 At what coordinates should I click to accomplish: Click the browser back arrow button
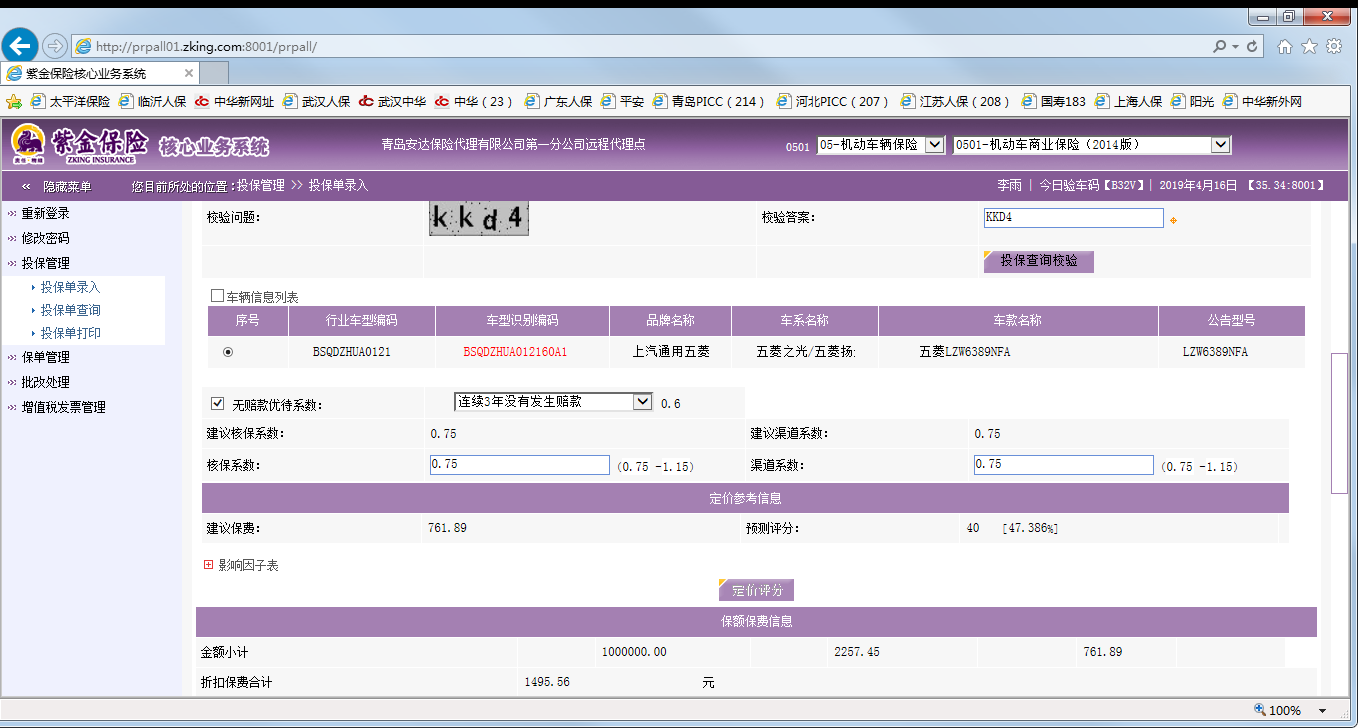[x=20, y=46]
